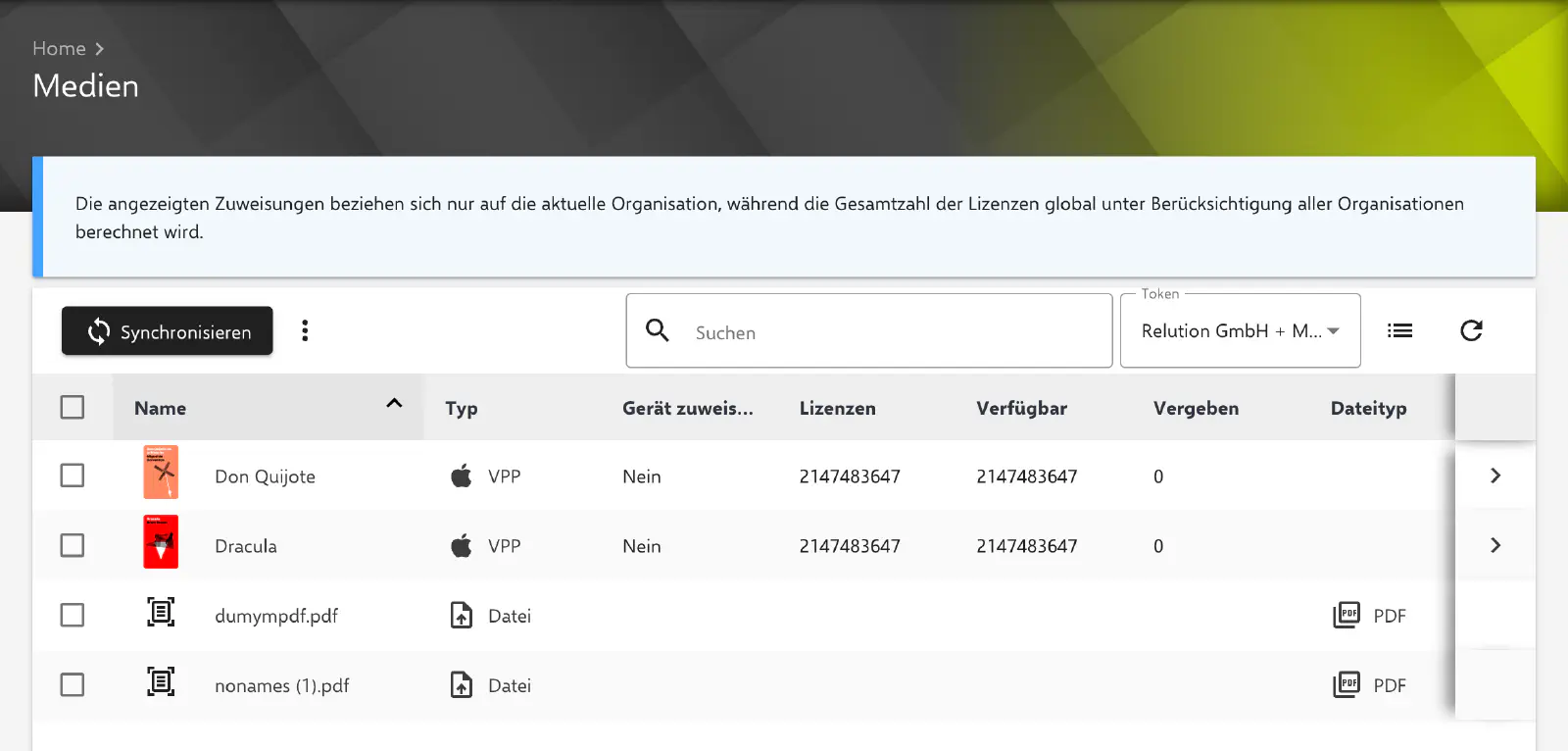Sort by Dateityp column header
Viewport: 1568px width, 751px height.
[1368, 408]
